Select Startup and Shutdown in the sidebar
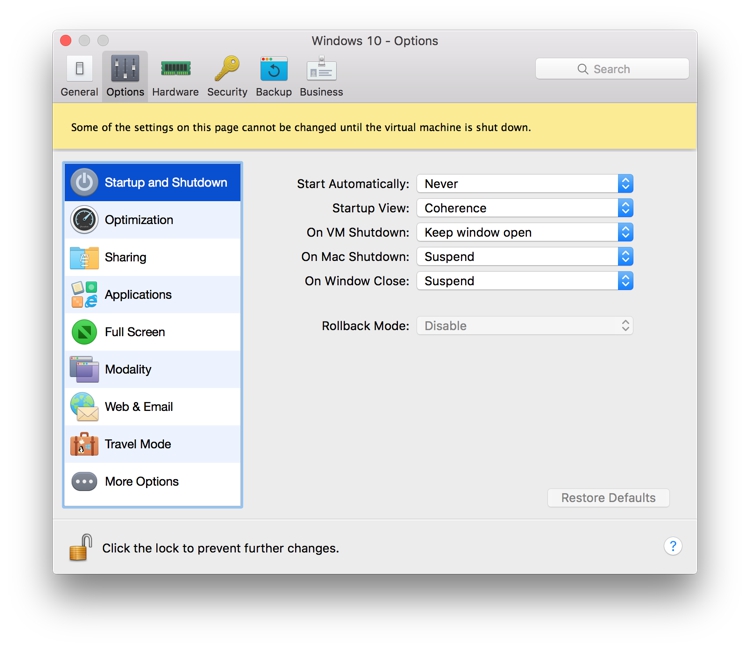The height and width of the screenshot is (649, 750). click(153, 182)
